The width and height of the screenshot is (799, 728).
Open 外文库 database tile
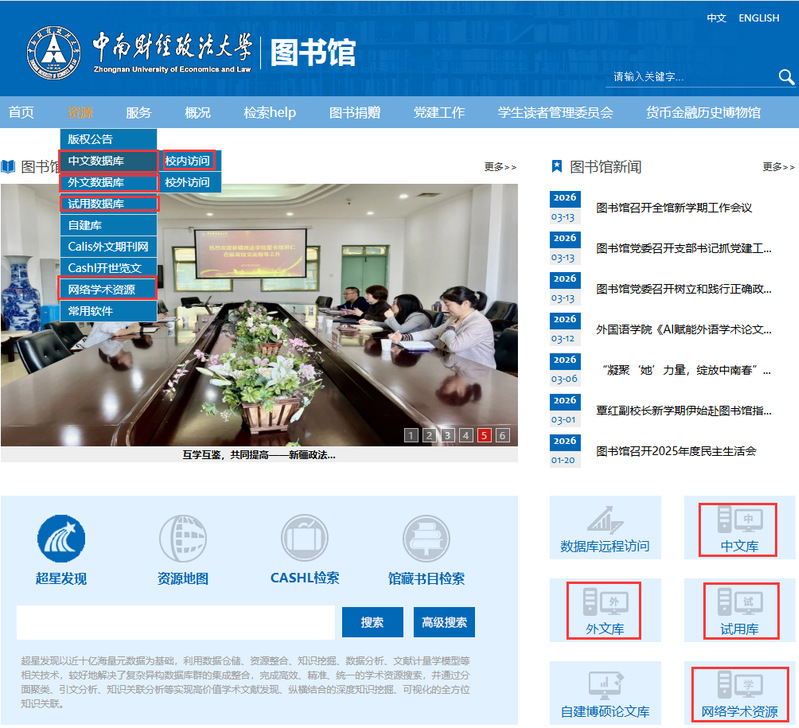(x=605, y=611)
